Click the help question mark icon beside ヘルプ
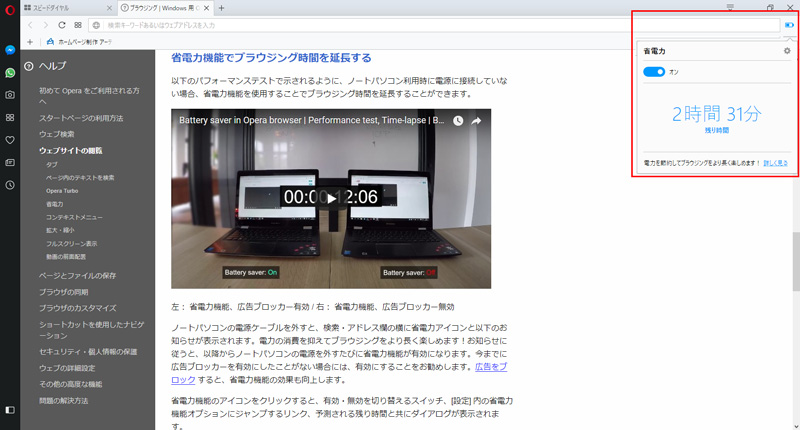This screenshot has height=430, width=800. 29,66
